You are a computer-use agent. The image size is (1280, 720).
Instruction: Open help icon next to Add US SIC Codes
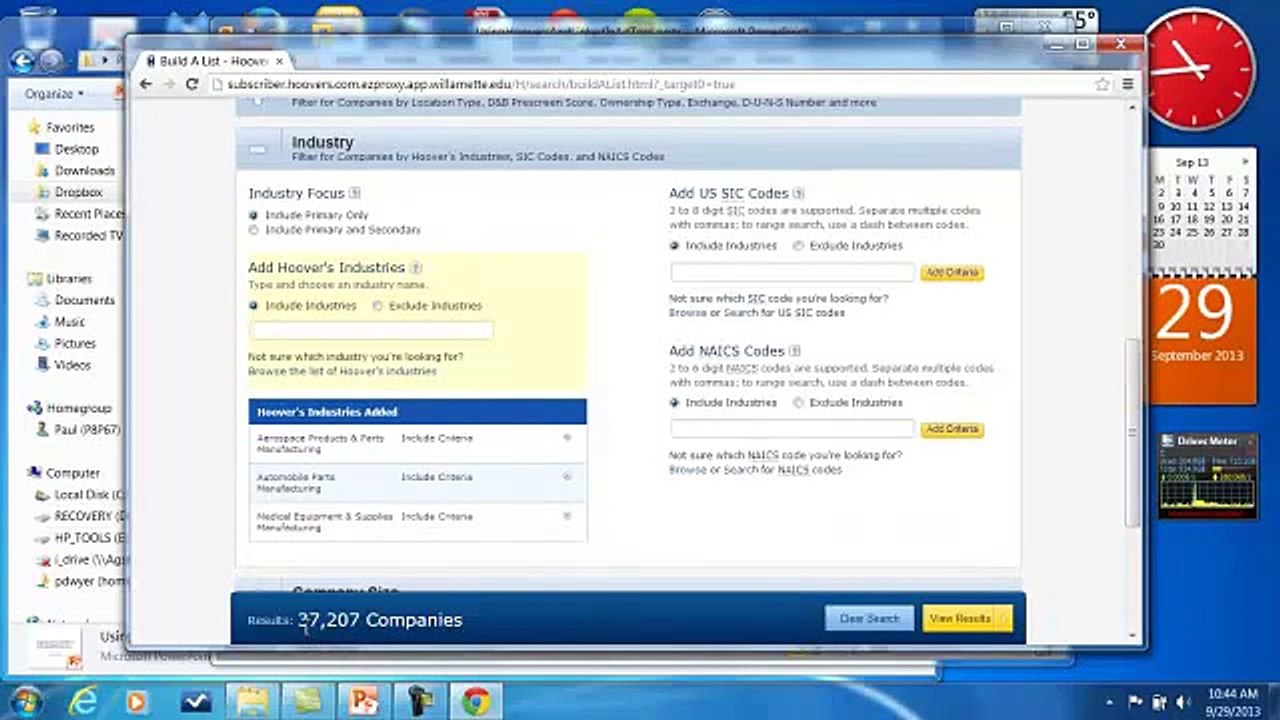click(x=798, y=193)
